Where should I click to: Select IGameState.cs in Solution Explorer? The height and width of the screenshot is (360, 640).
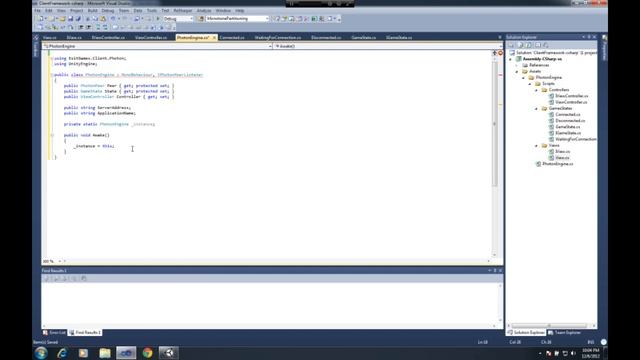click(568, 133)
